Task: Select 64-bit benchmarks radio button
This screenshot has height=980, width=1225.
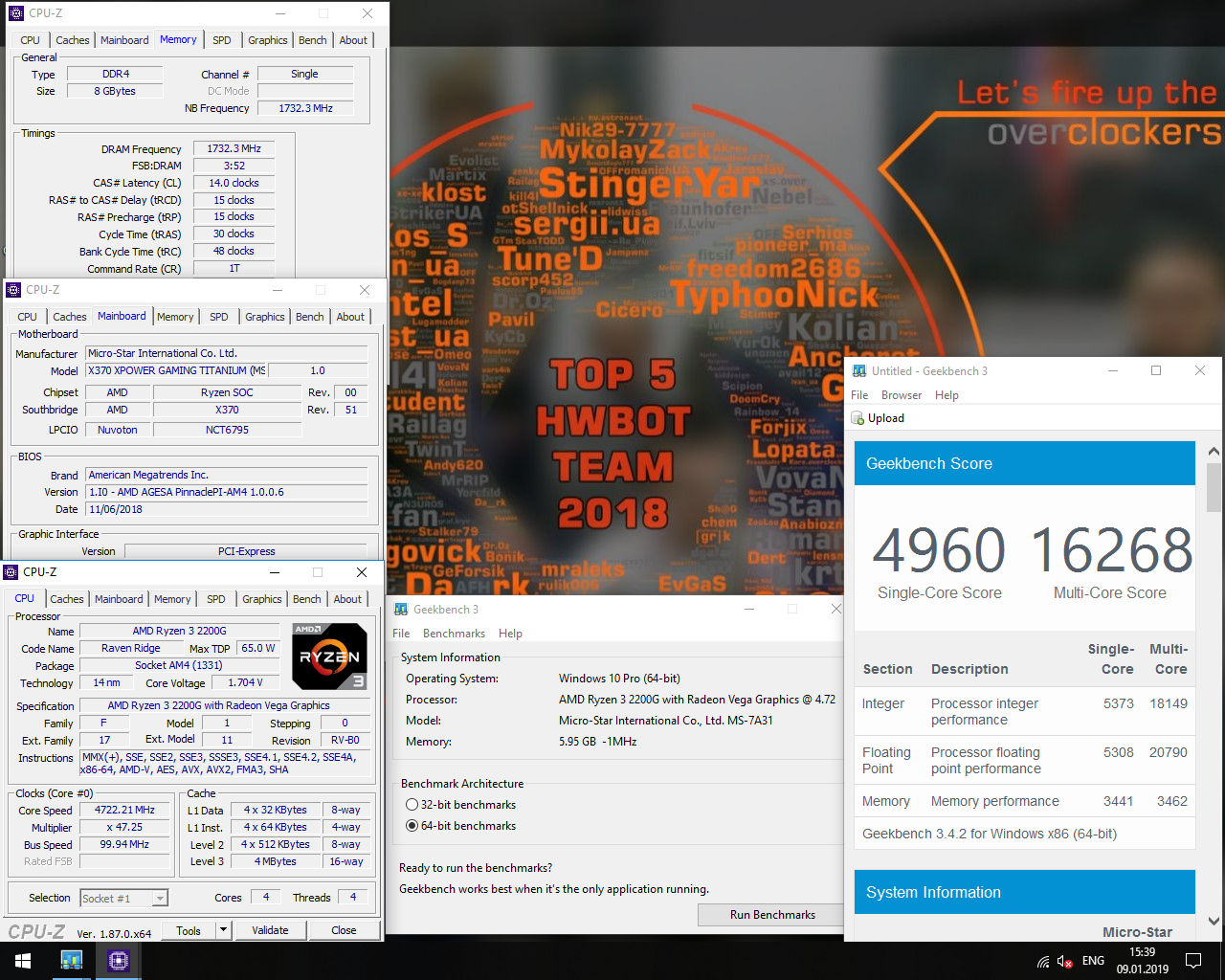Action: coord(412,826)
